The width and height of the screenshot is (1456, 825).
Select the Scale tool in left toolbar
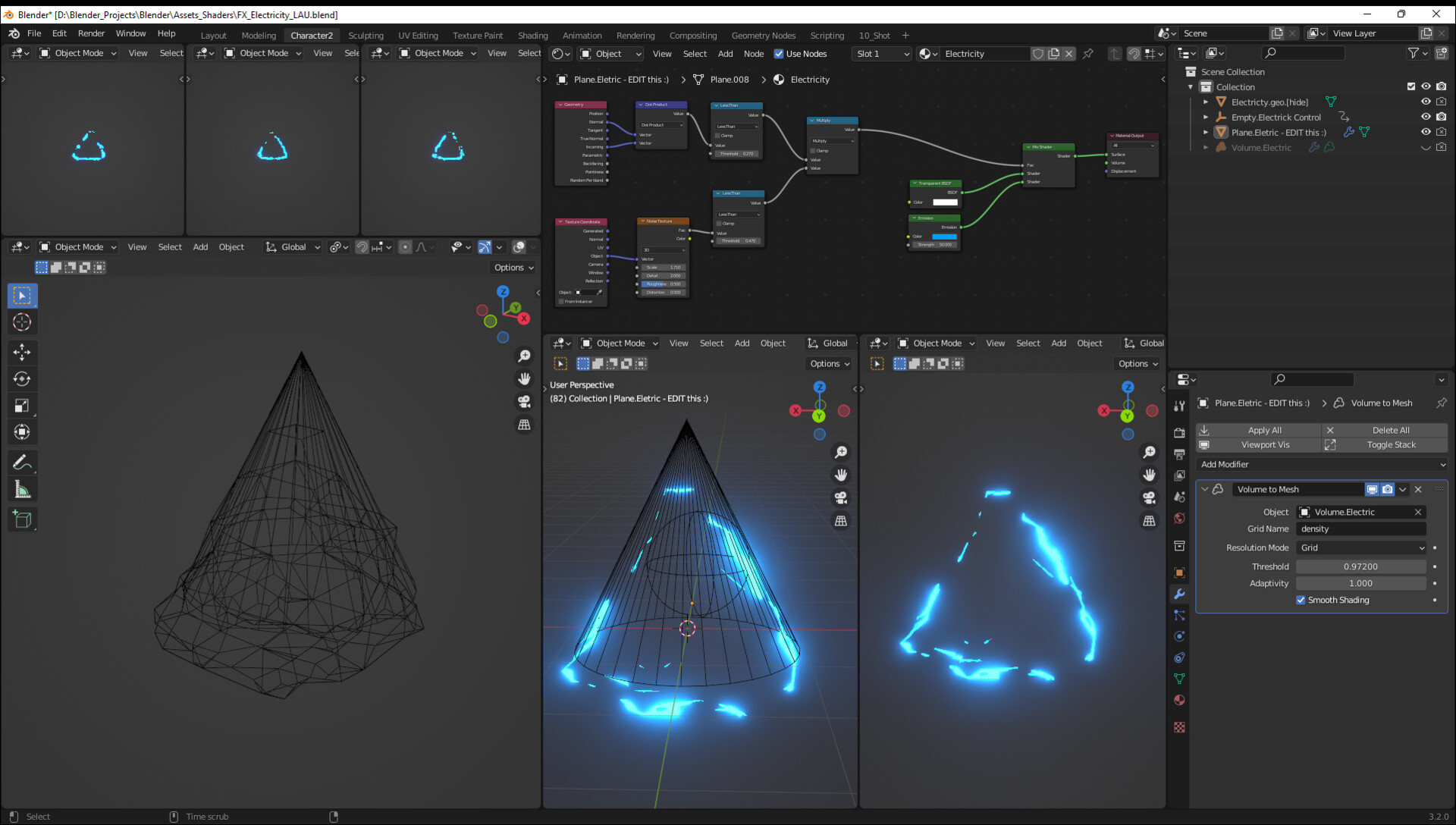(x=22, y=406)
